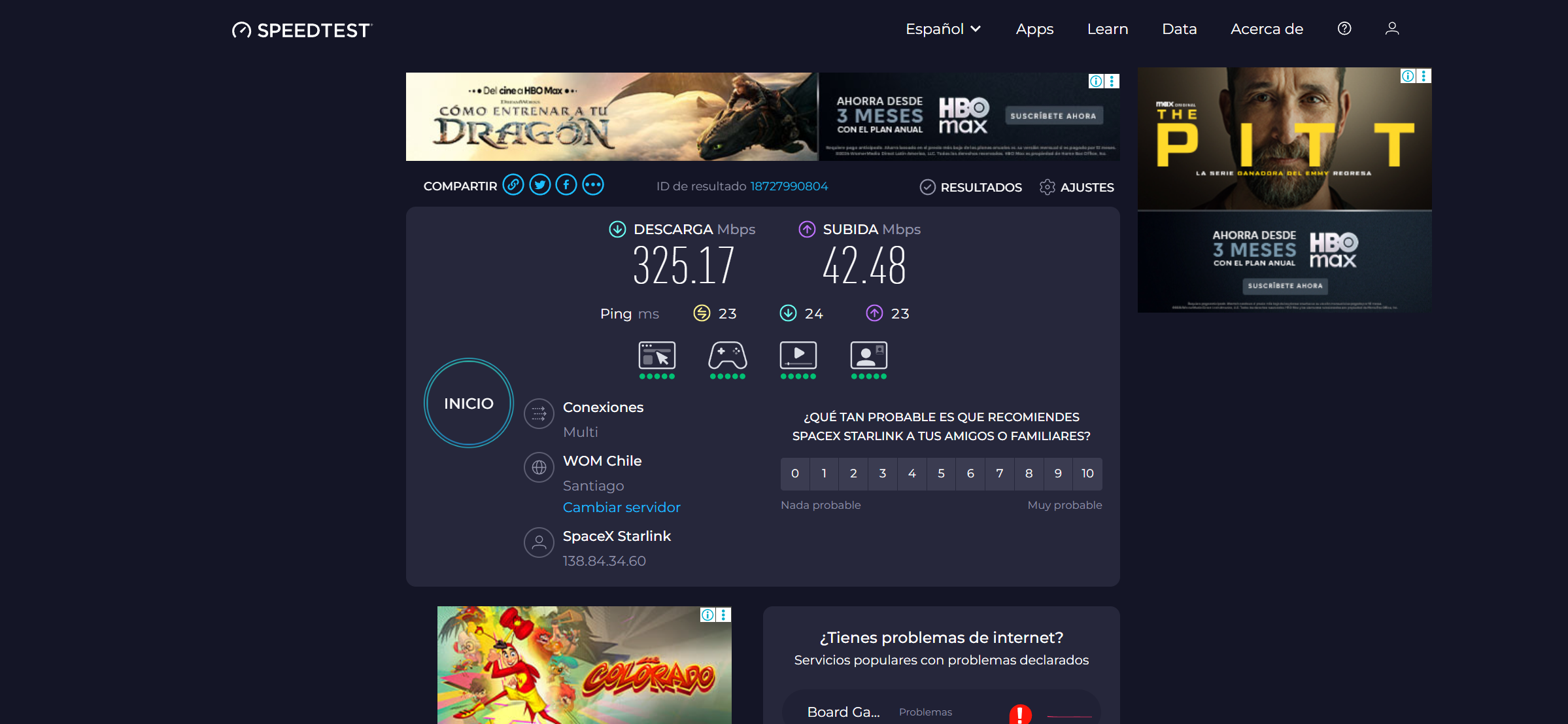The height and width of the screenshot is (724, 1568).
Task: Choose rating 7 on recommendation scale
Action: (999, 474)
